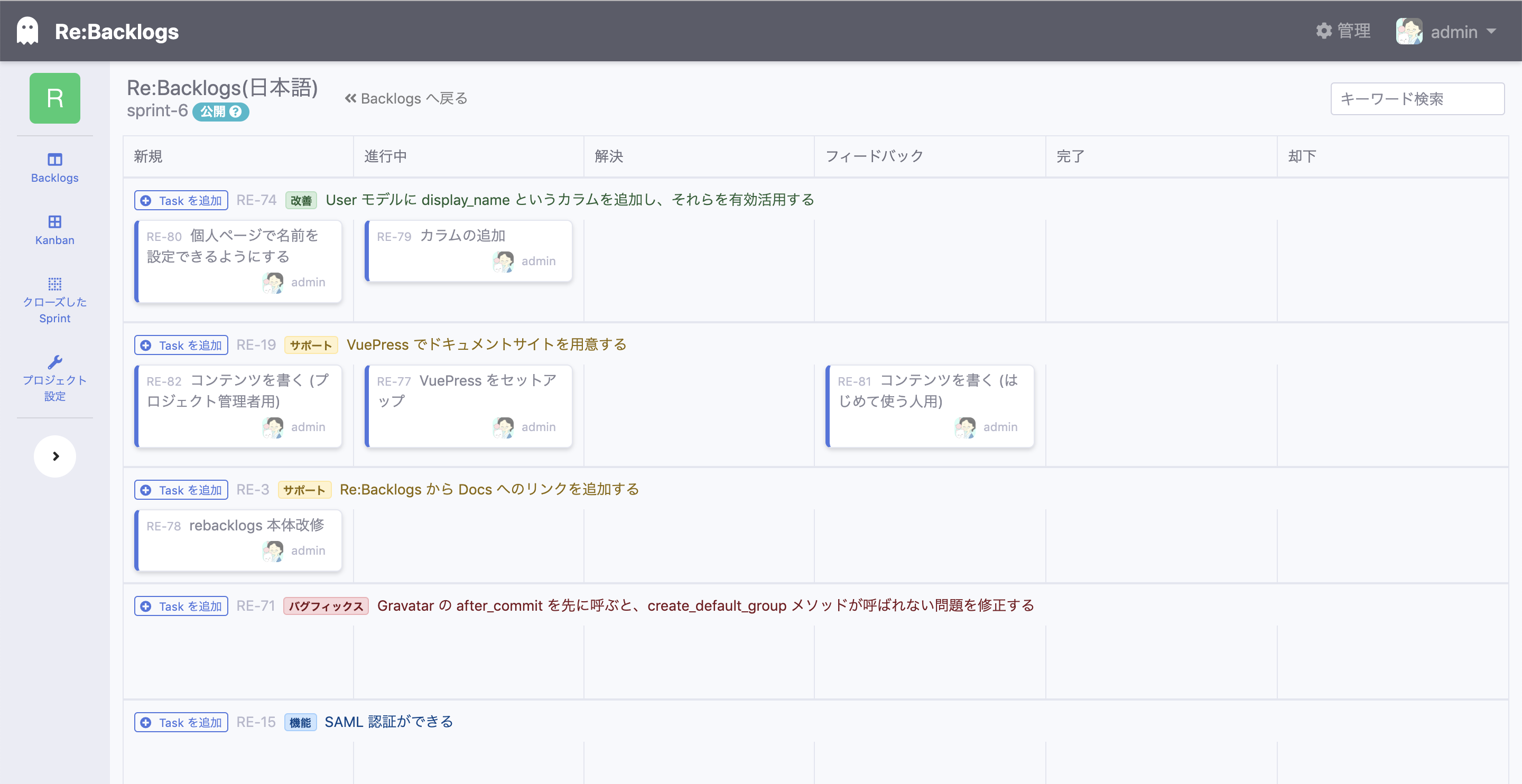Image resolution: width=1522 pixels, height=784 pixels.
Task: Click the 公開 help question icon
Action: (236, 111)
